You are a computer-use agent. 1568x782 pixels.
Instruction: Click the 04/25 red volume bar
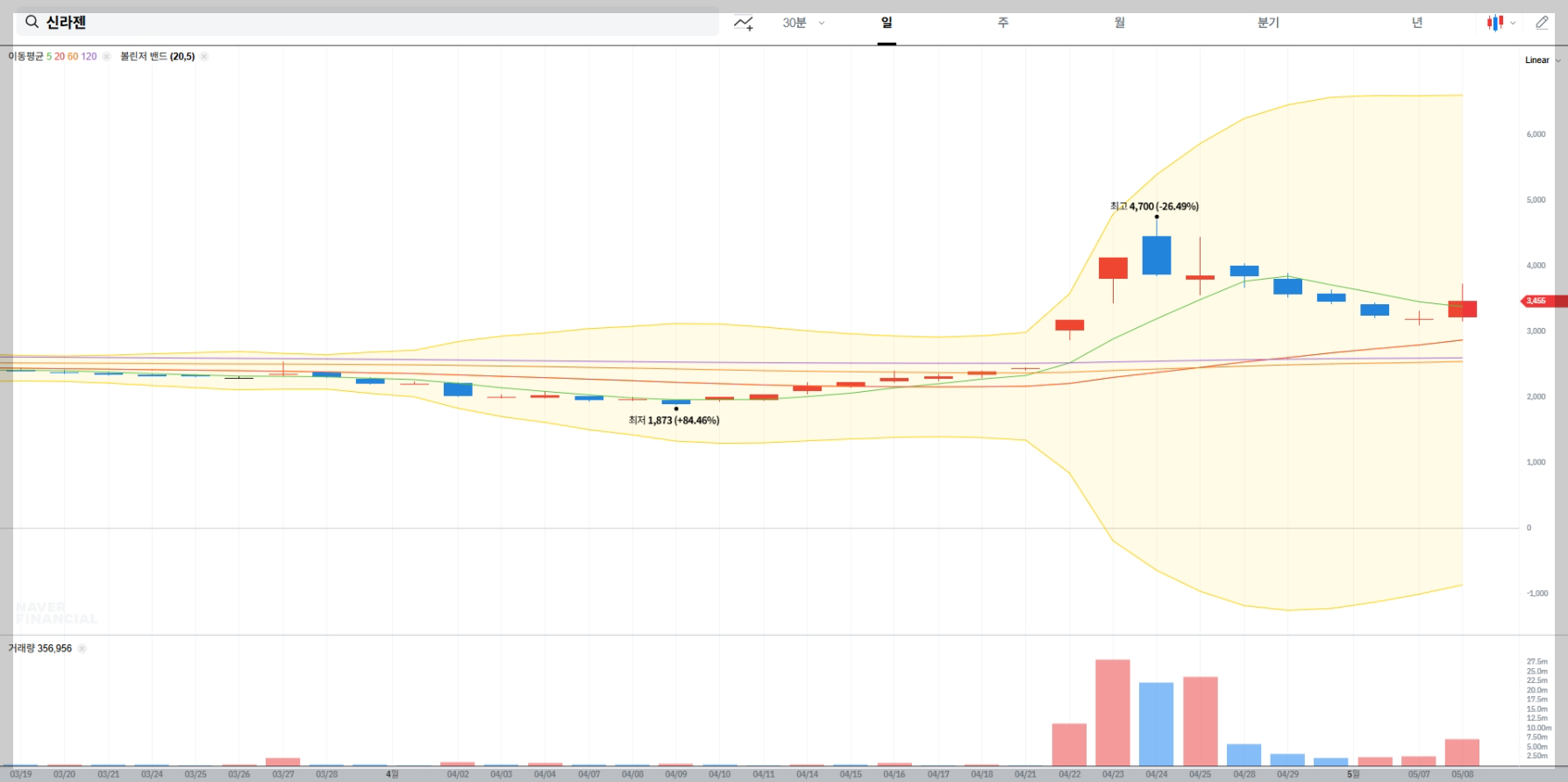pyautogui.click(x=1201, y=722)
